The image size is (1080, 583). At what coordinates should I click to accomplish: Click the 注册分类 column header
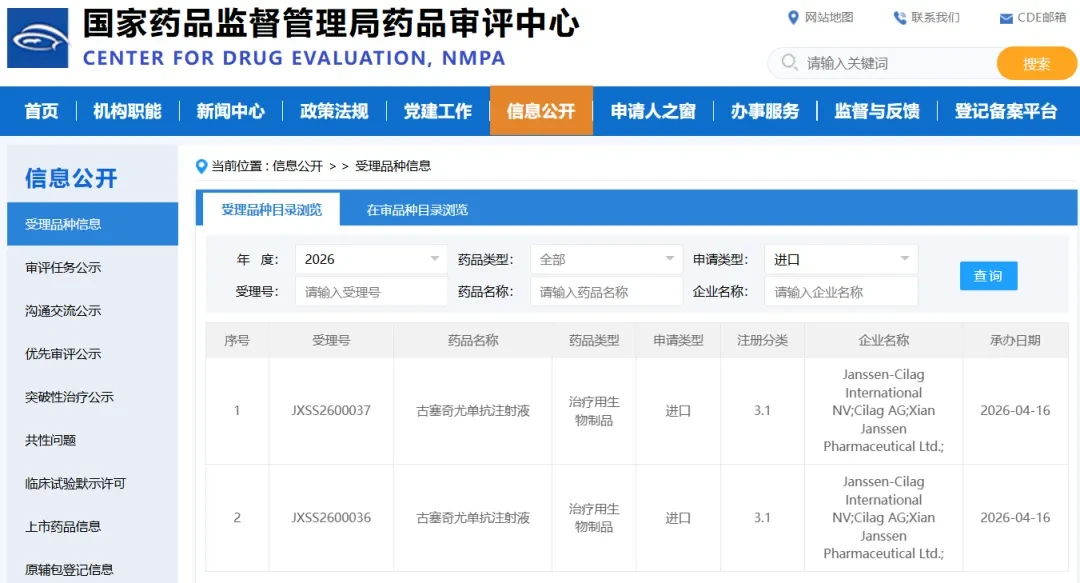tap(762, 340)
